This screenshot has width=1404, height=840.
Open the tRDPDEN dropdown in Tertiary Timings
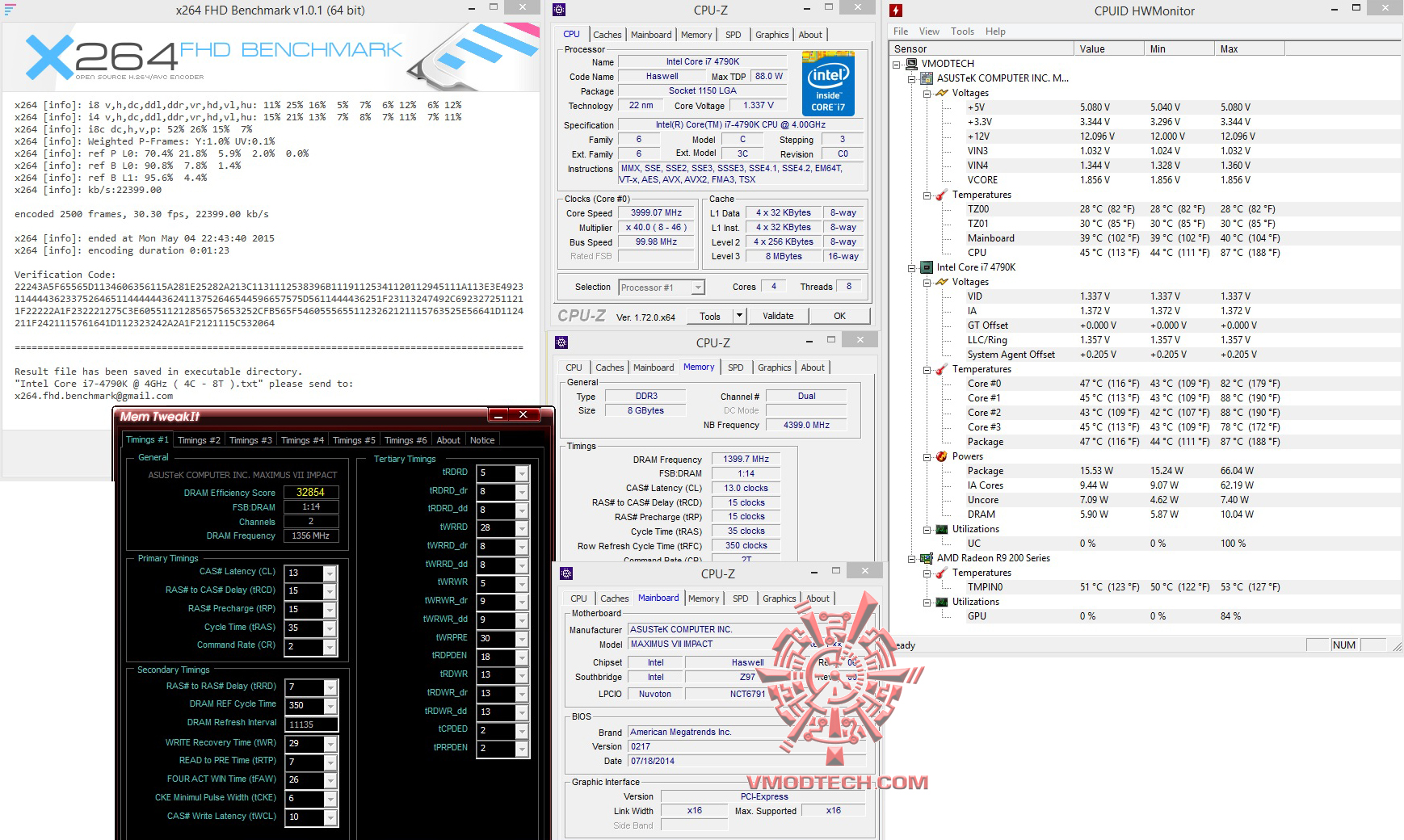click(522, 657)
